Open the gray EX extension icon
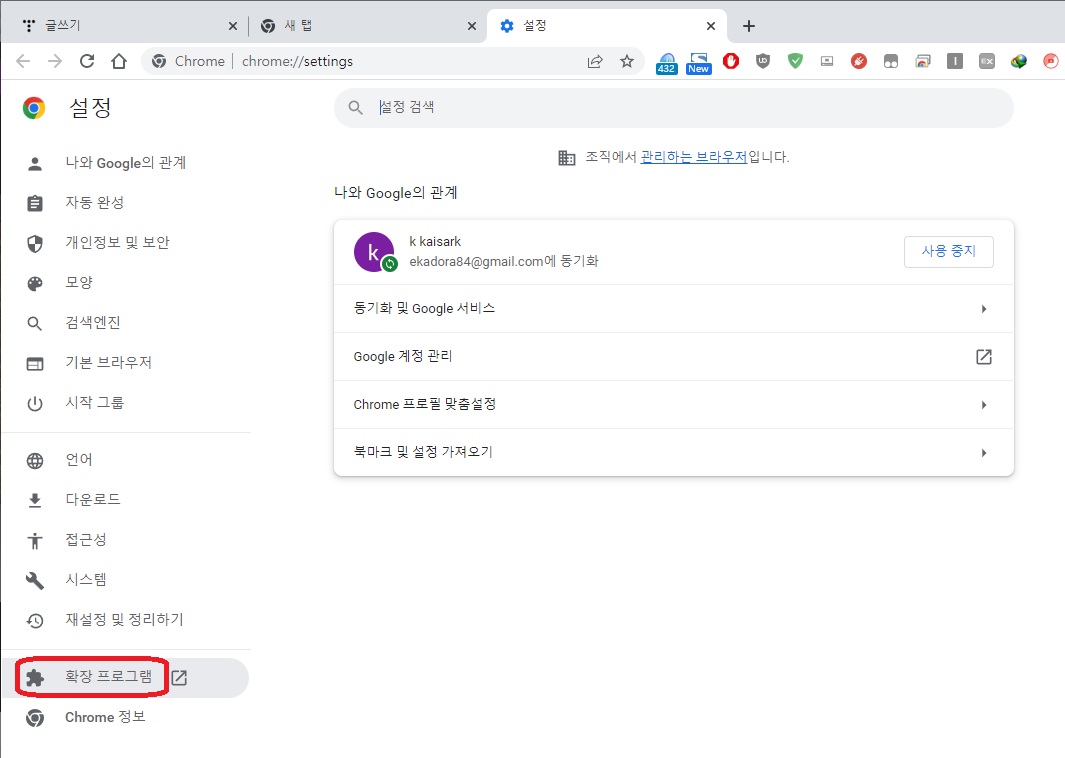 pos(987,61)
